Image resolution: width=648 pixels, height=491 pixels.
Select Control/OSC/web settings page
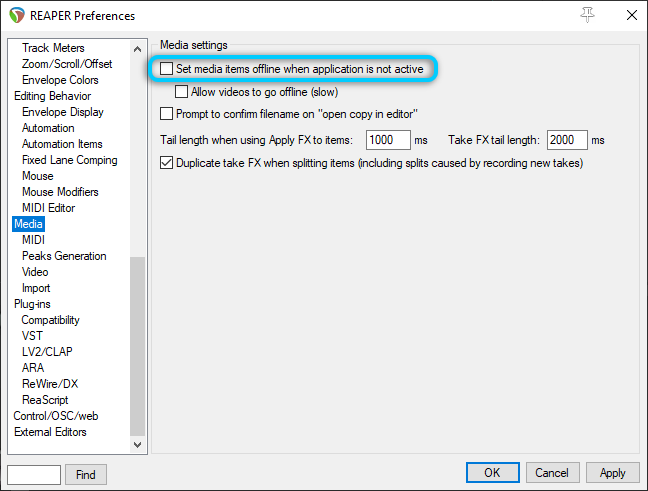point(56,416)
